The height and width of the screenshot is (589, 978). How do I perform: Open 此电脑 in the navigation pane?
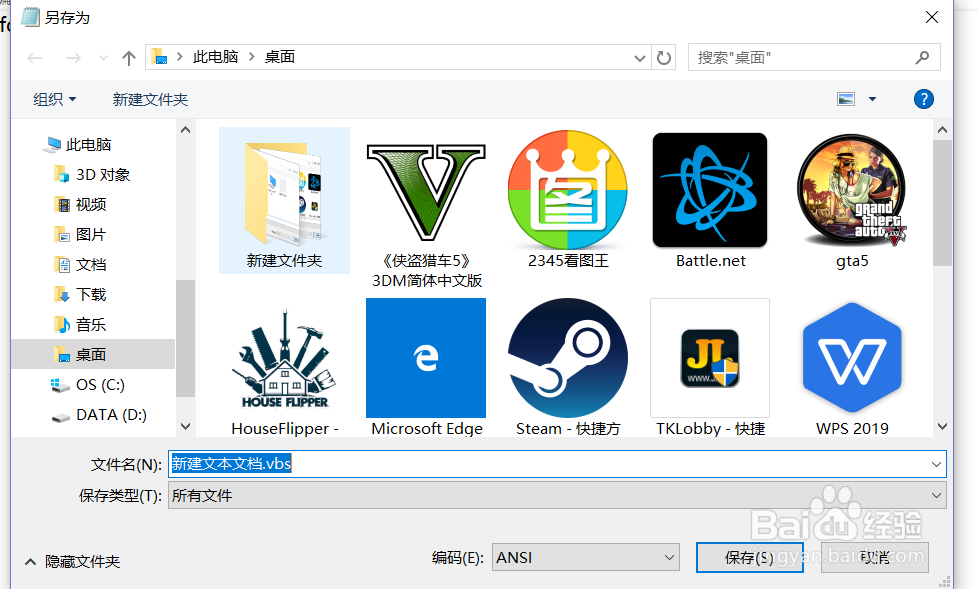tap(89, 145)
